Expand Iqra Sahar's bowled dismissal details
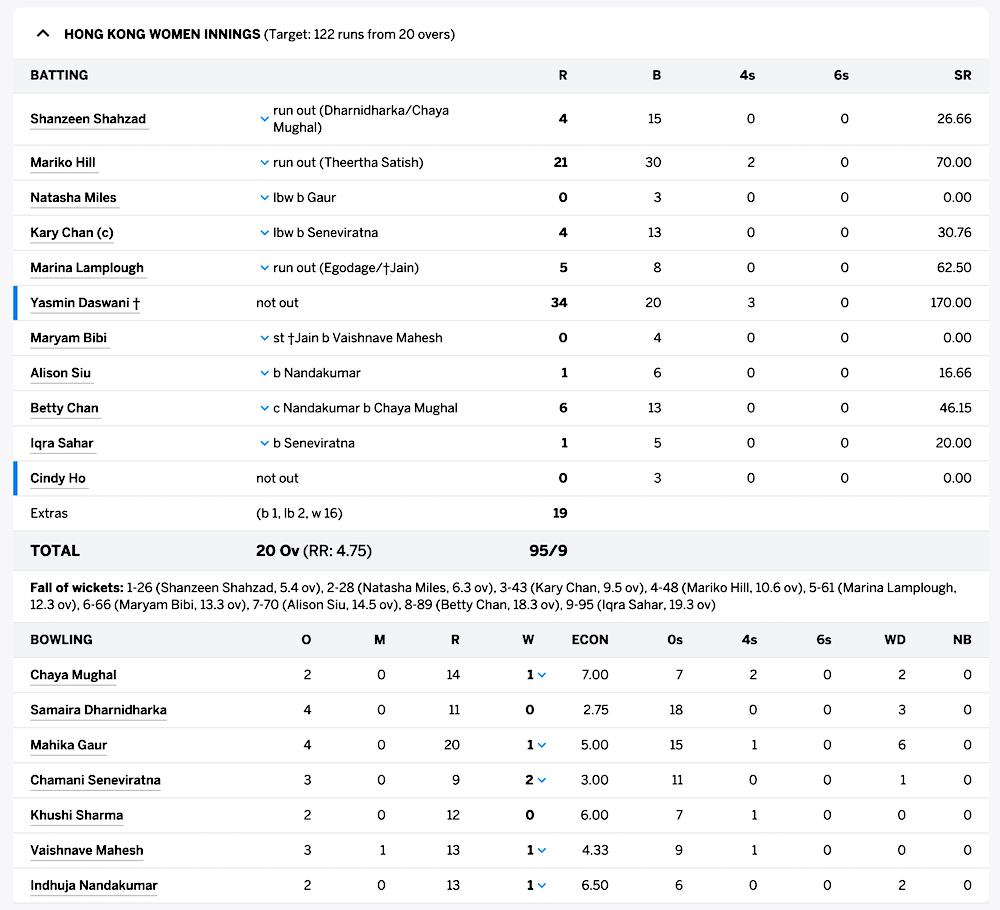1000x910 pixels. tap(263, 442)
